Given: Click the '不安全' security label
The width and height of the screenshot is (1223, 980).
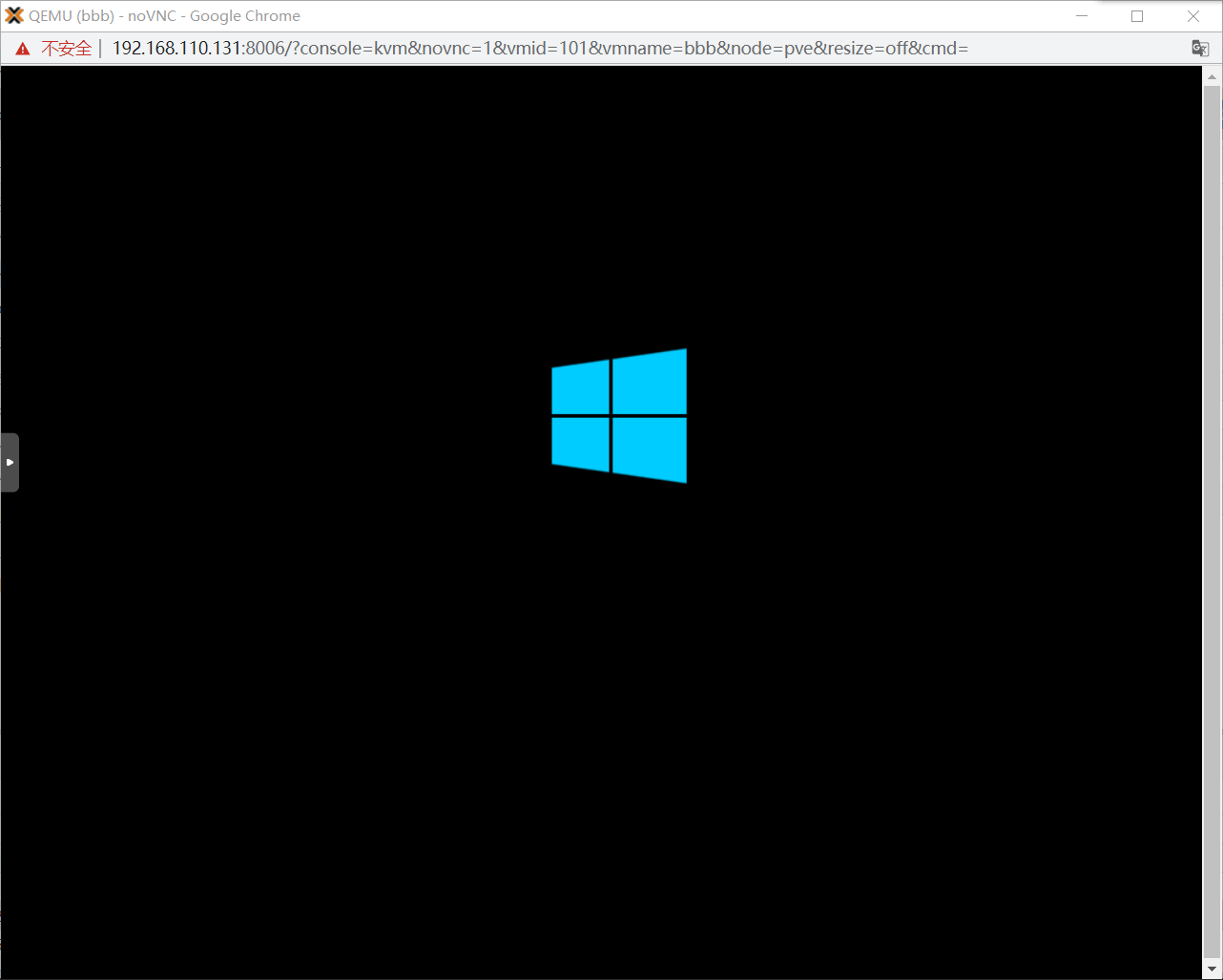Looking at the screenshot, I should (x=67, y=49).
